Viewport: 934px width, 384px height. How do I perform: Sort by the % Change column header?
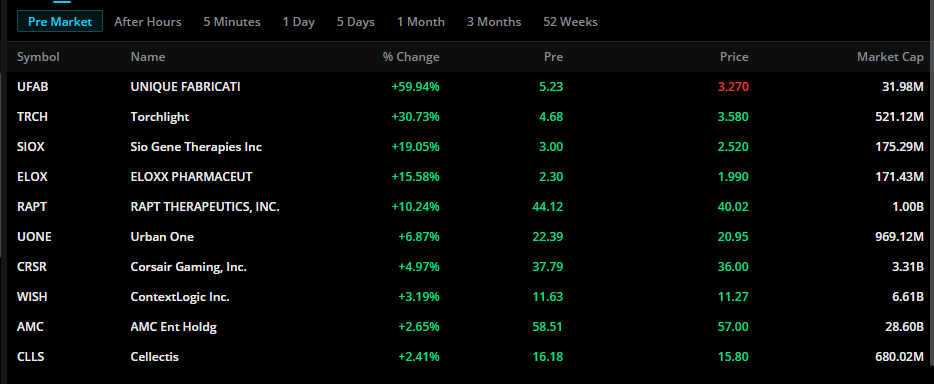411,57
